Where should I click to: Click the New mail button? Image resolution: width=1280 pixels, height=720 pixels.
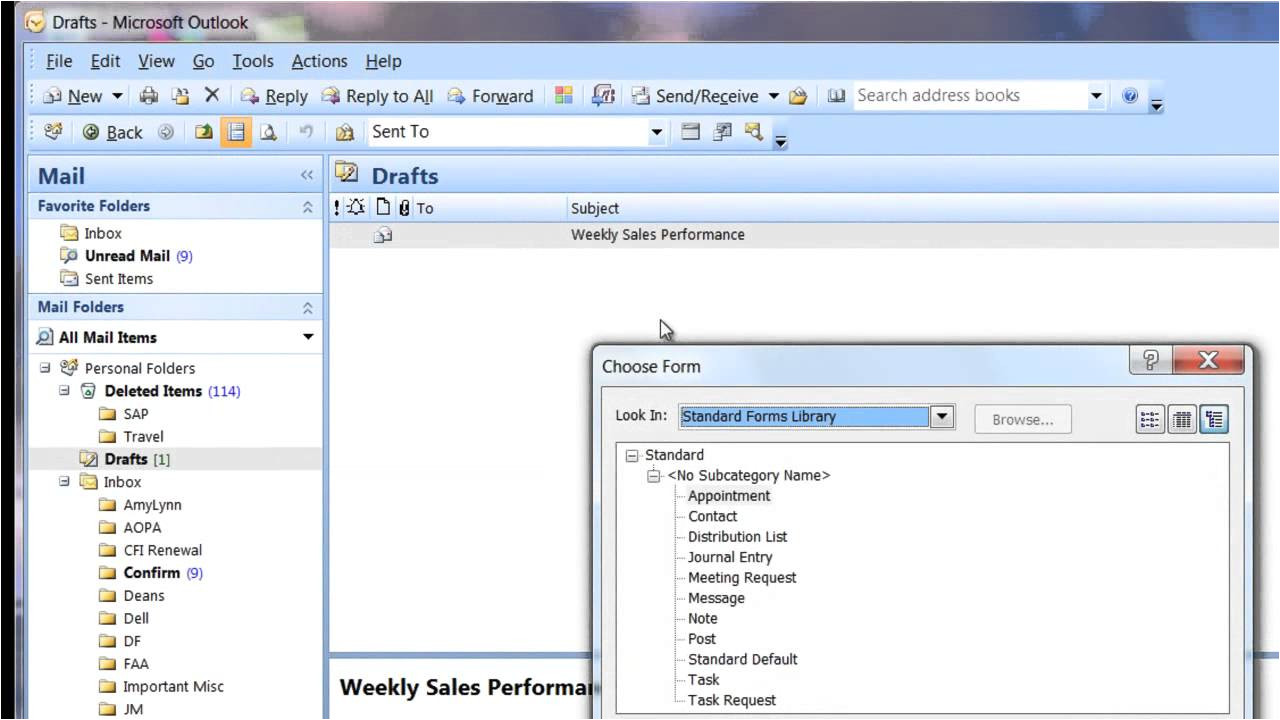coord(73,96)
